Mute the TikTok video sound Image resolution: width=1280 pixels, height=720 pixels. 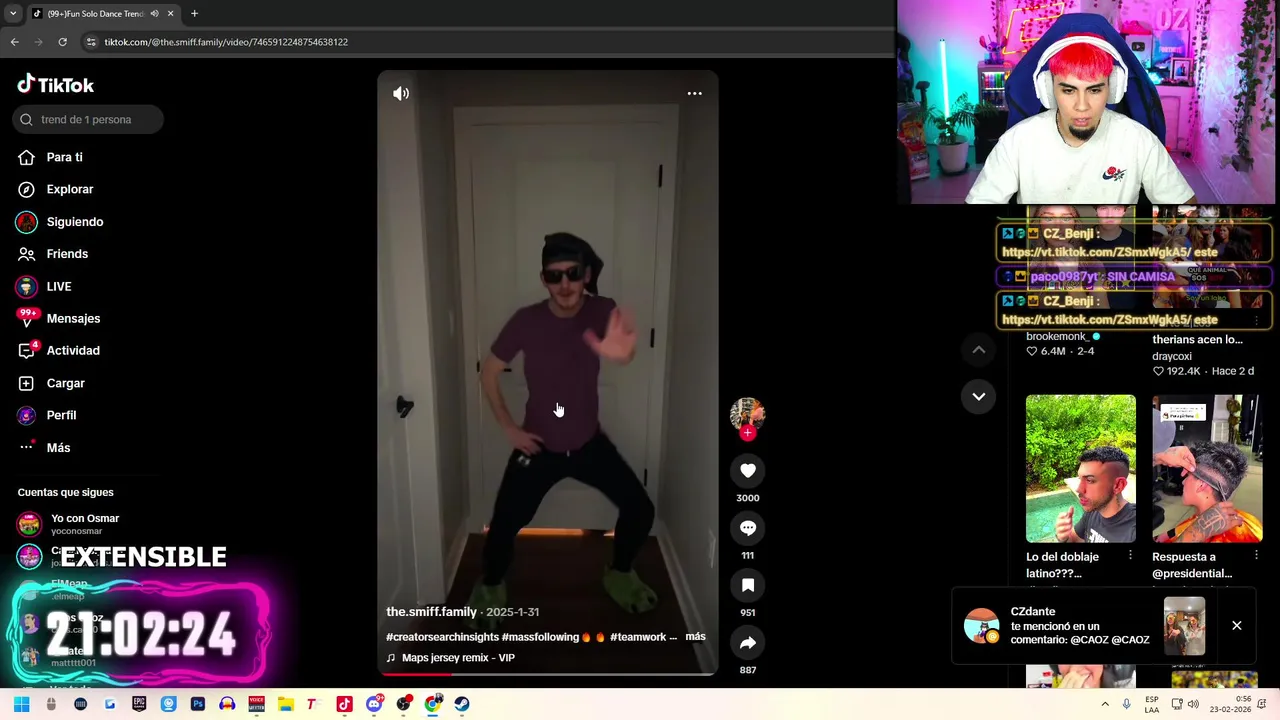tap(401, 93)
